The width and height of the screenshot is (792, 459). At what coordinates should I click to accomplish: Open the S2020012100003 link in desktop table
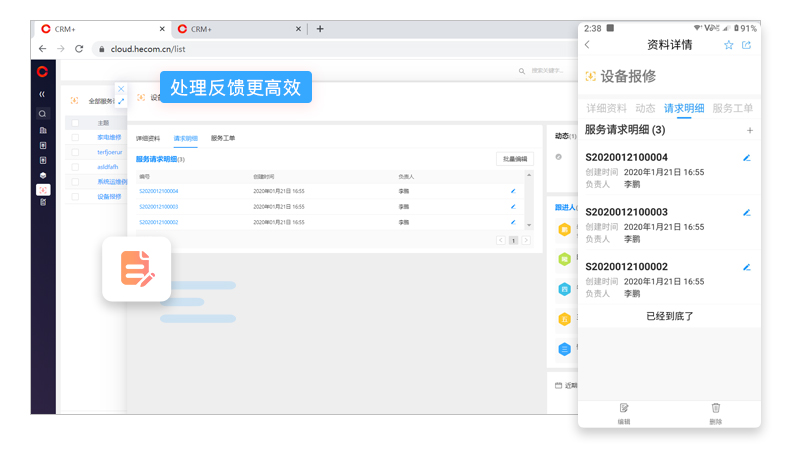pyautogui.click(x=158, y=207)
